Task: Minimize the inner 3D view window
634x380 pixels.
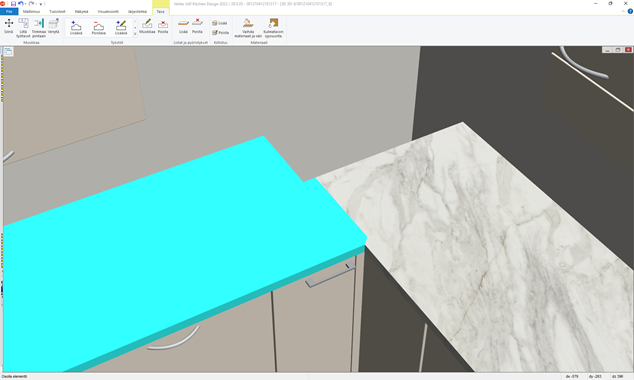Action: (x=607, y=50)
